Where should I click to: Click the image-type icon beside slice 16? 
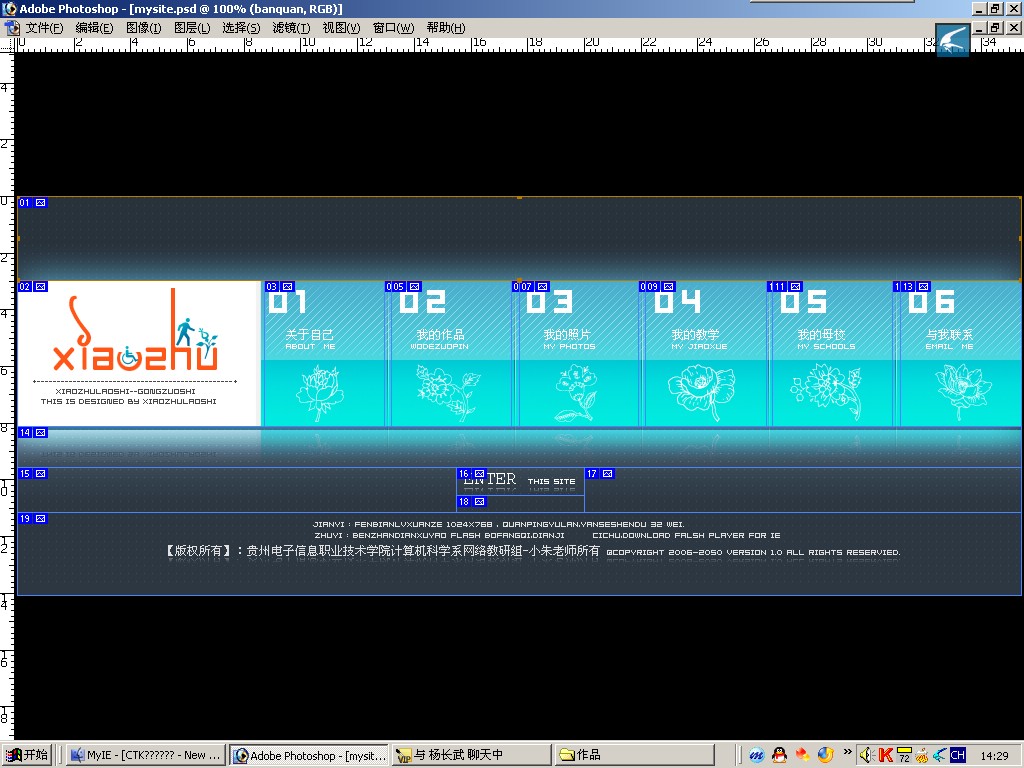pyautogui.click(x=479, y=473)
